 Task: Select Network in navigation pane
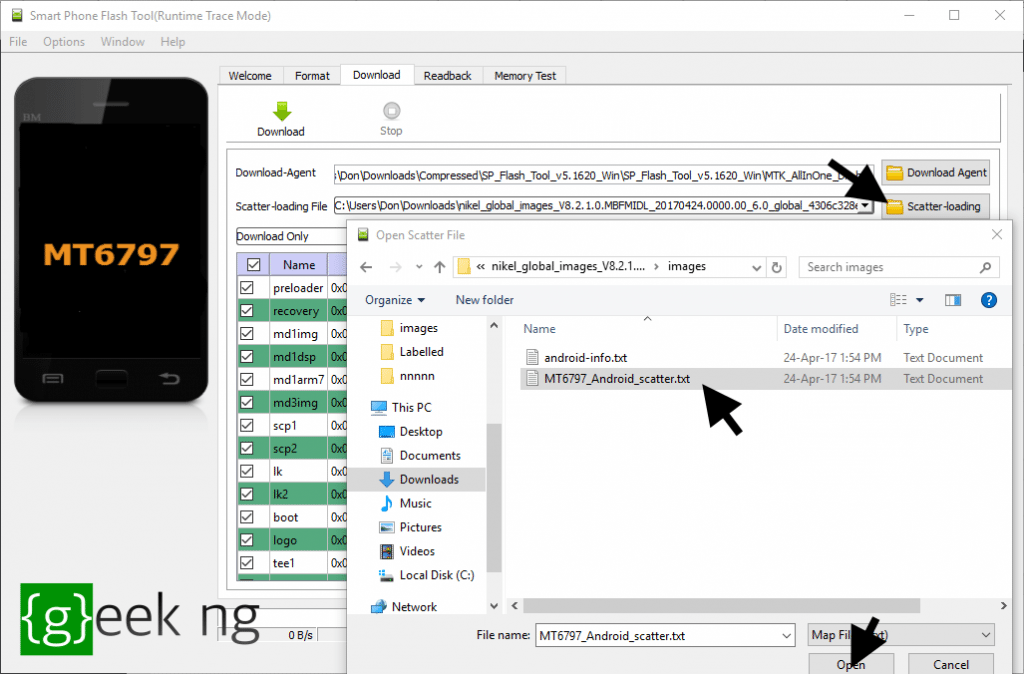click(404, 607)
